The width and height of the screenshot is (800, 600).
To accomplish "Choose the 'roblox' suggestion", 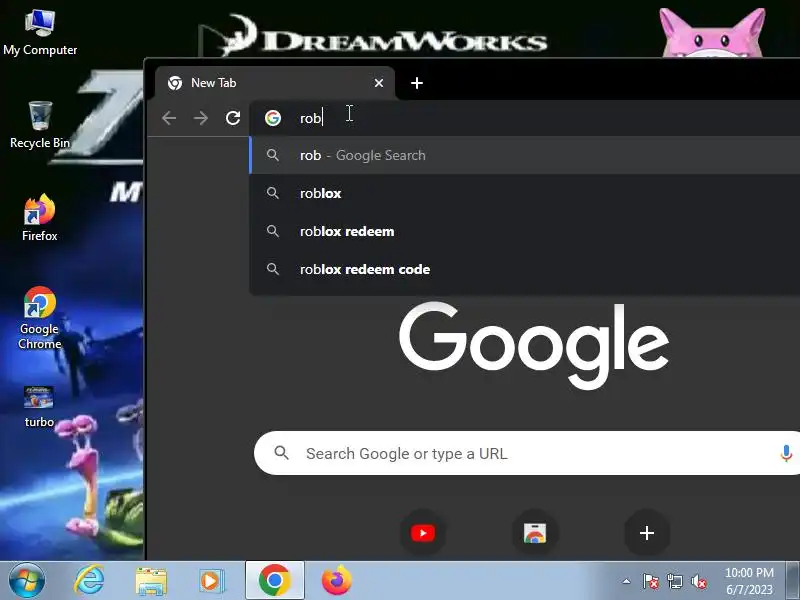I will tap(524, 193).
